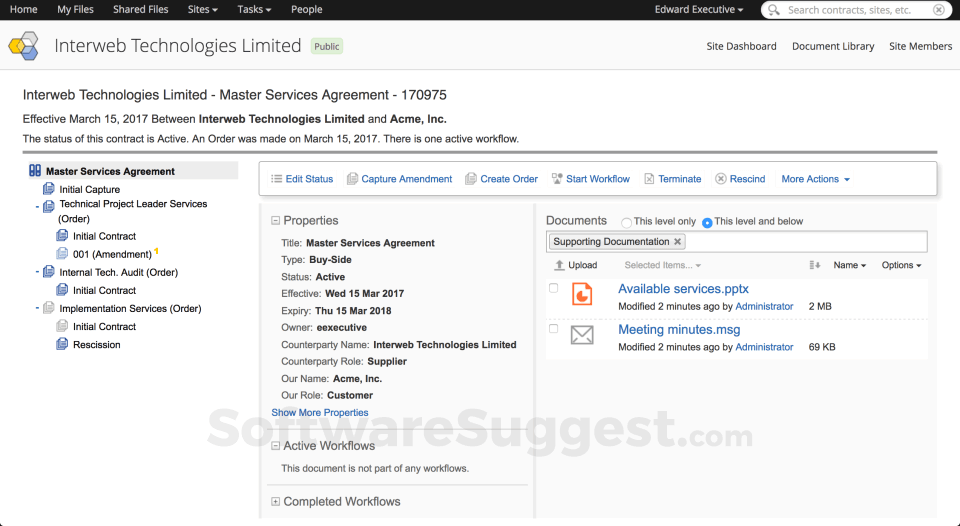This screenshot has width=960, height=526.
Task: Open the More Actions dropdown
Action: pos(815,179)
